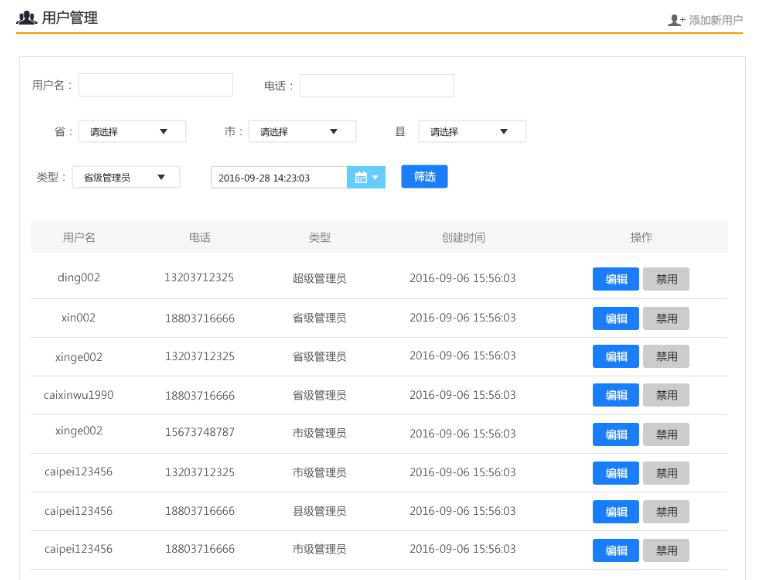Click the user management group icon

pos(27,18)
